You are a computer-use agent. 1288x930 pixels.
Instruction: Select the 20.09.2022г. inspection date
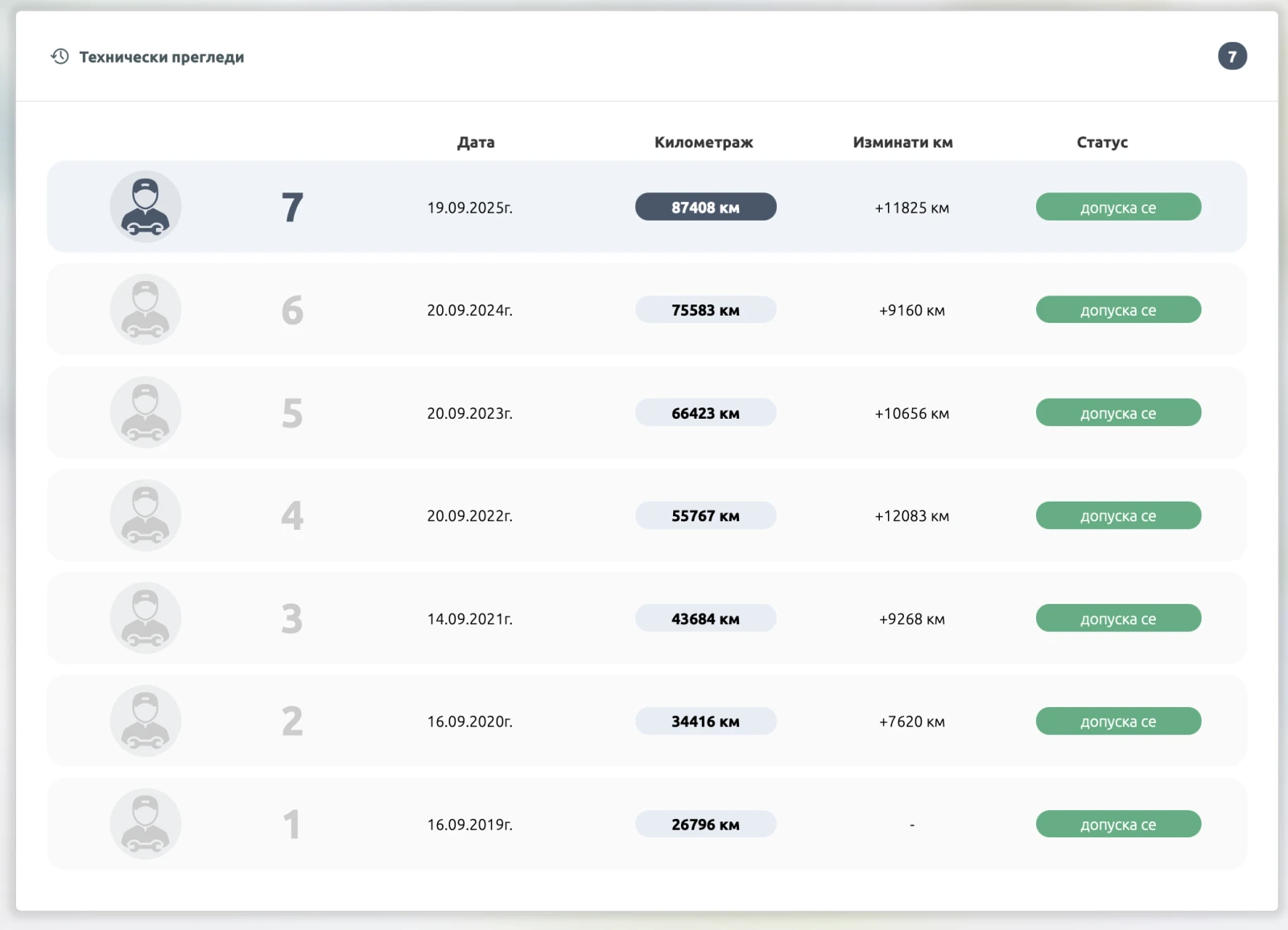click(469, 516)
